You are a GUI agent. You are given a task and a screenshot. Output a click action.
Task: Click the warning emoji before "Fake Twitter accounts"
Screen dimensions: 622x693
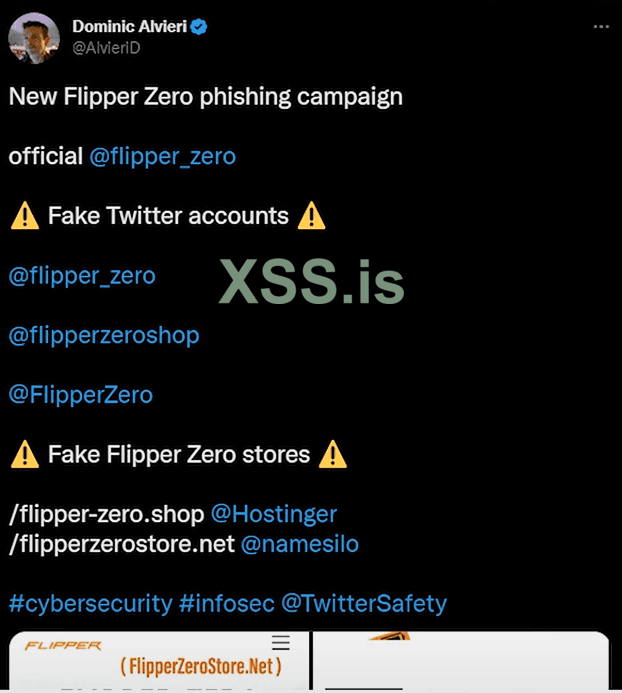[x=24, y=216]
